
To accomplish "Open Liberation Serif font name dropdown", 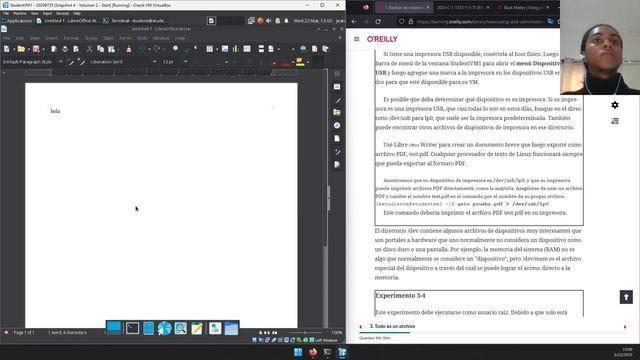I will 154,62.
